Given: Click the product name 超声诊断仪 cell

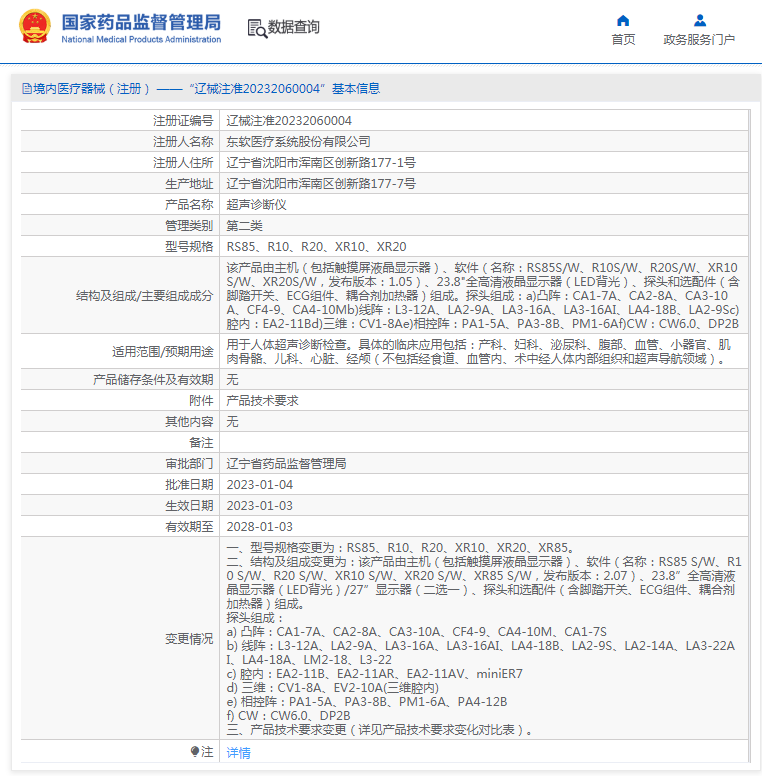Looking at the screenshot, I should tap(256, 205).
